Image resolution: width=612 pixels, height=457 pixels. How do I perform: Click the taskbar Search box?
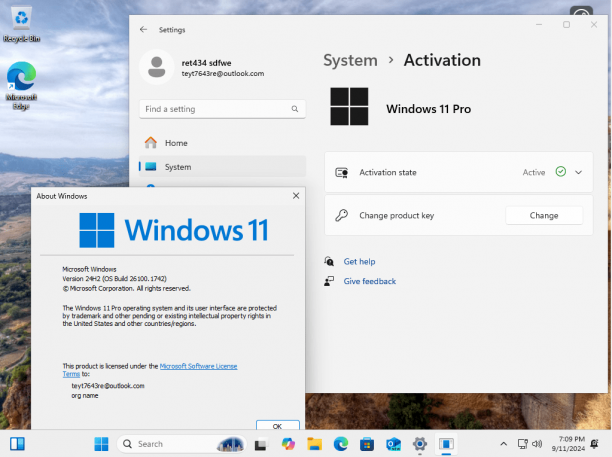pyautogui.click(x=181, y=444)
